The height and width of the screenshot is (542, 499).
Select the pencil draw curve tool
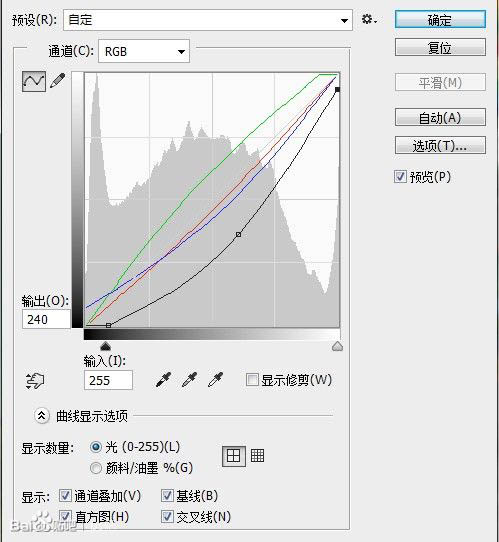coord(58,81)
